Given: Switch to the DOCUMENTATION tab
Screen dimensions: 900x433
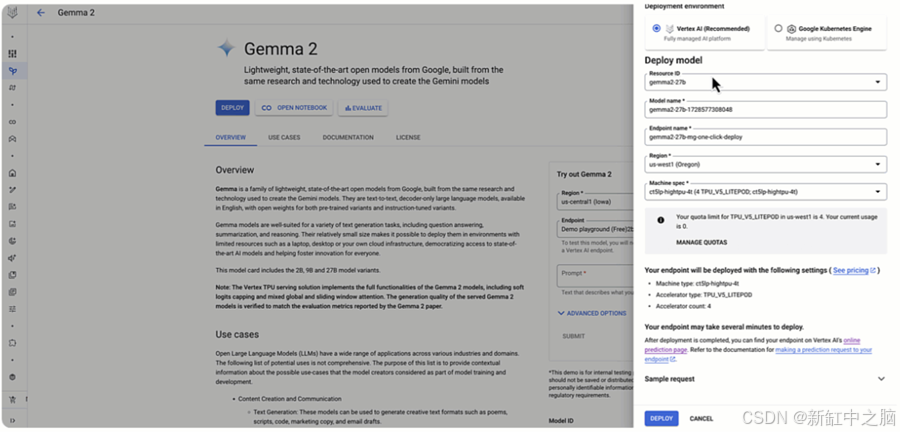Looking at the screenshot, I should (x=348, y=138).
